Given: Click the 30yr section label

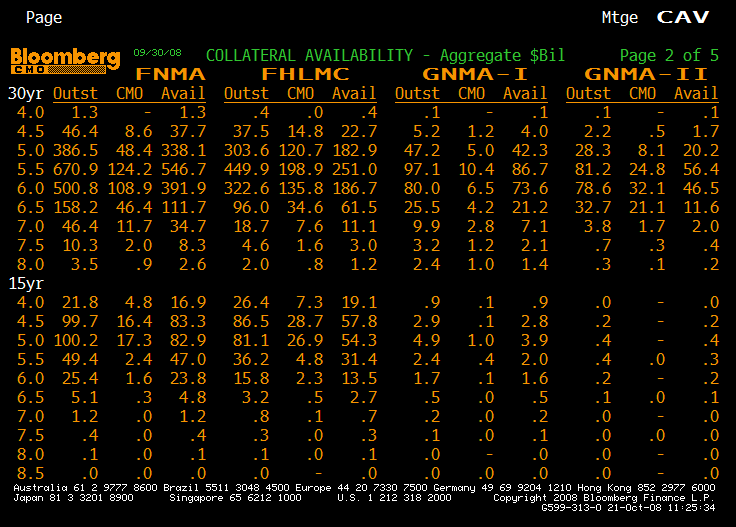Looking at the screenshot, I should [x=26, y=94].
